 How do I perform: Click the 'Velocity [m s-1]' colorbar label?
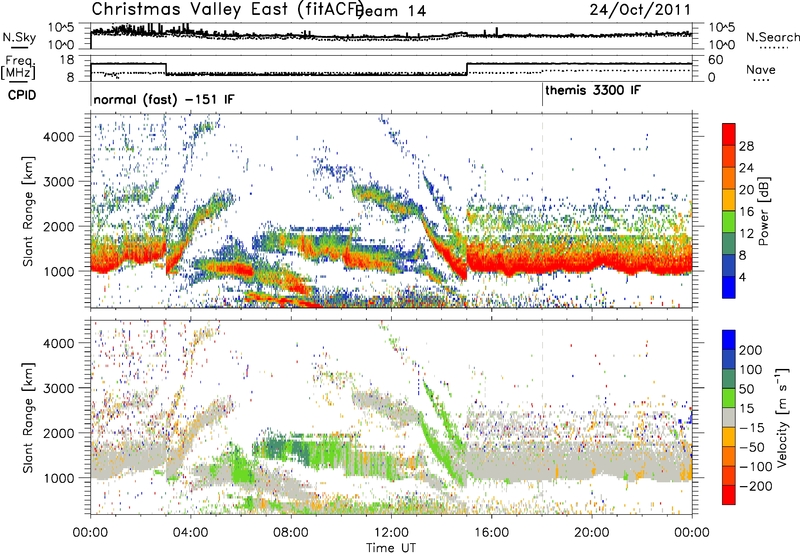click(782, 417)
